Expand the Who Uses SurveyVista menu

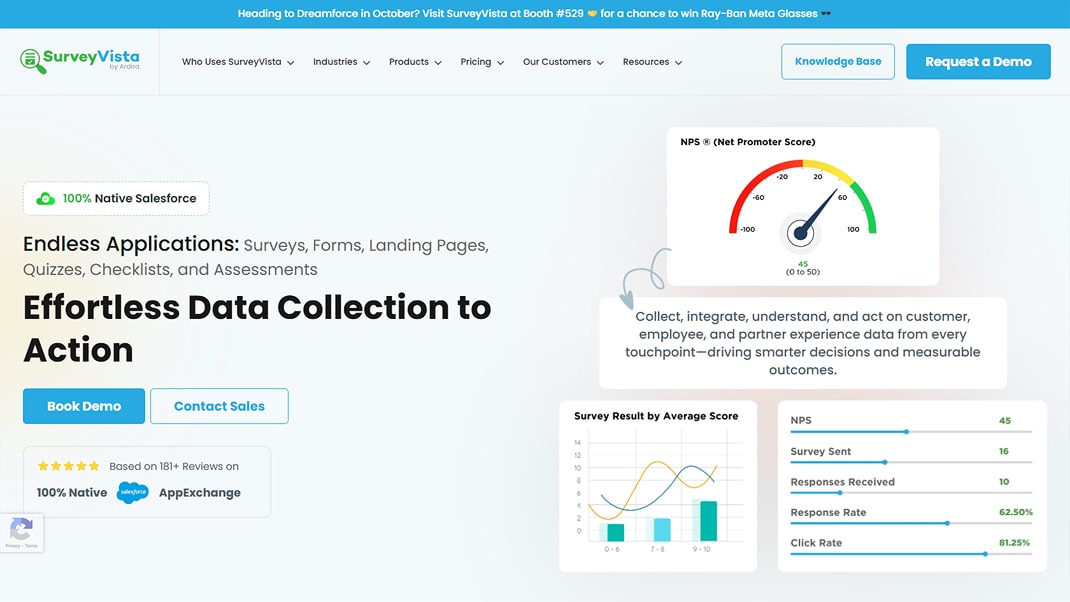point(237,62)
